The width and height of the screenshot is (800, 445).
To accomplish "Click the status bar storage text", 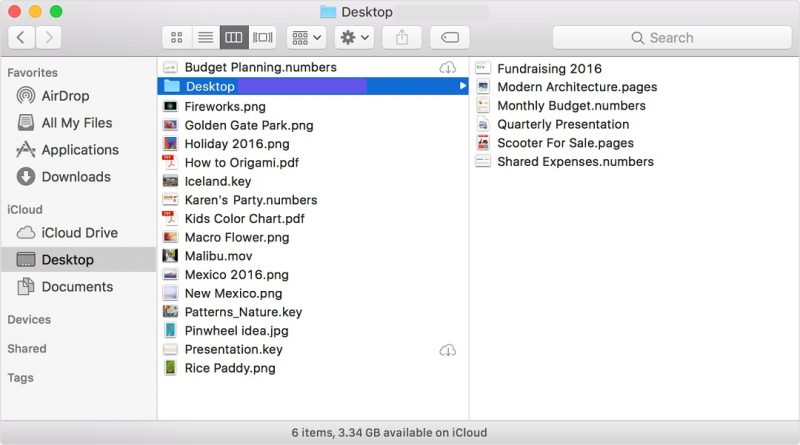I will click(389, 433).
